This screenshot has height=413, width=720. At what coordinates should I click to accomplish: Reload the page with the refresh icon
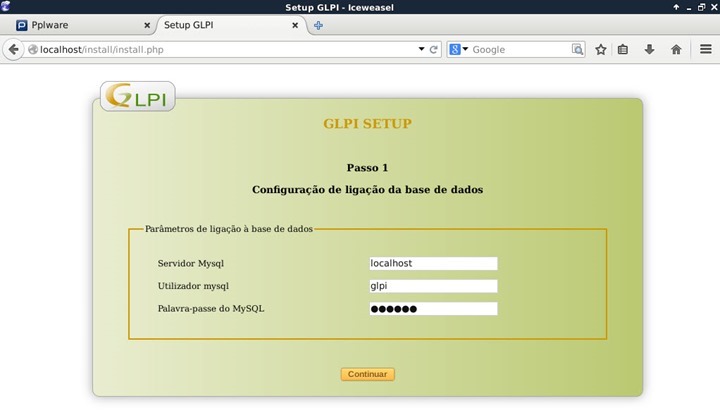[x=433, y=50]
